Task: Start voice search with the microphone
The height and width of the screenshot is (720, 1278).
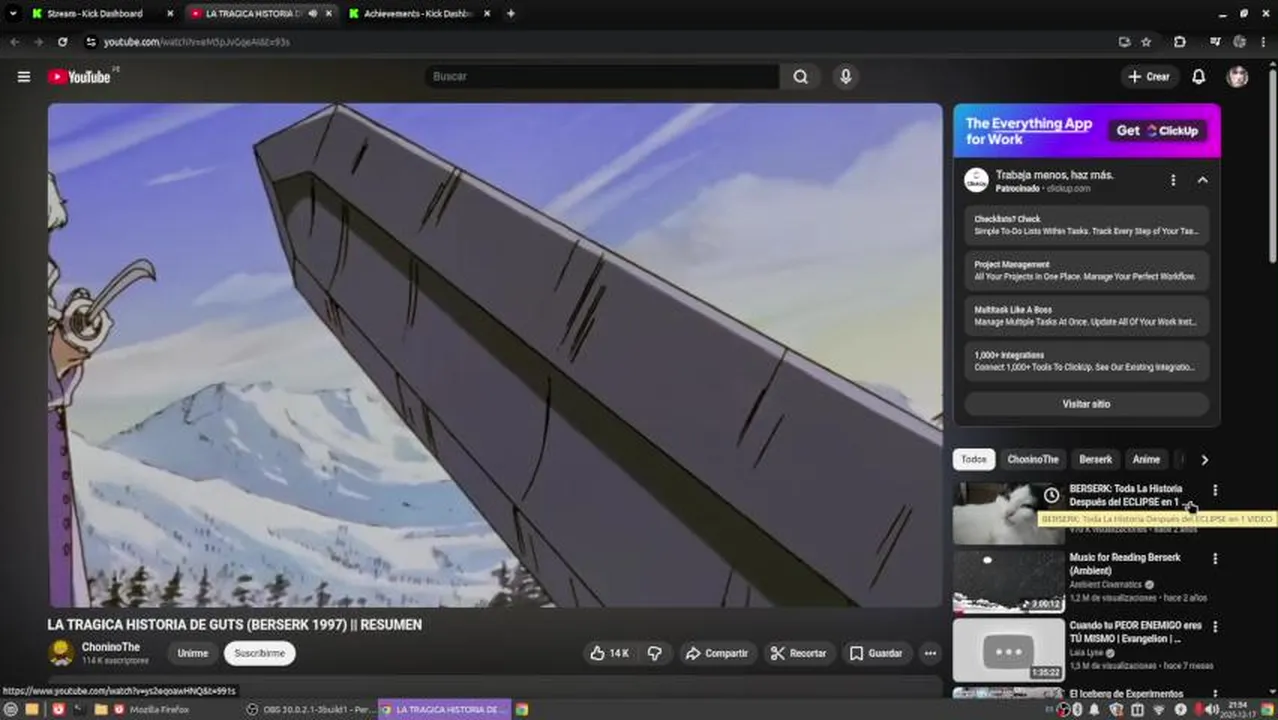Action: 846,77
